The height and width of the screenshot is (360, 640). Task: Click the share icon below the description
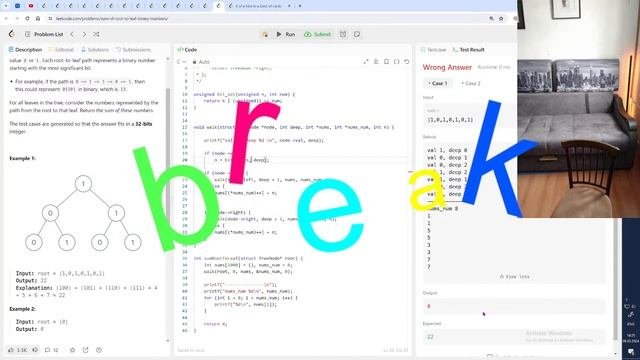pyautogui.click(x=85, y=350)
